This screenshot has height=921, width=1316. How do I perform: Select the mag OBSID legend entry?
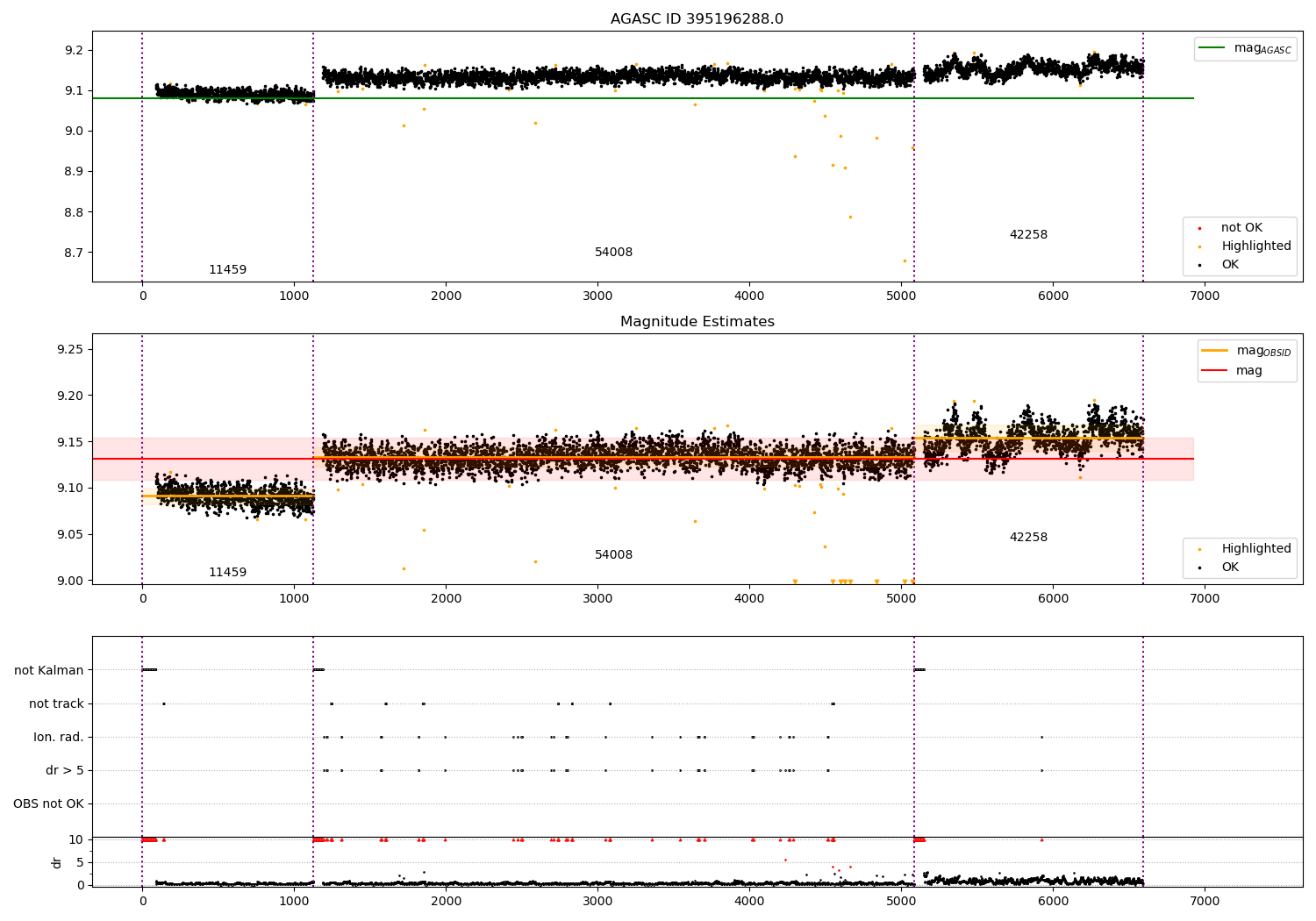pos(1247,351)
